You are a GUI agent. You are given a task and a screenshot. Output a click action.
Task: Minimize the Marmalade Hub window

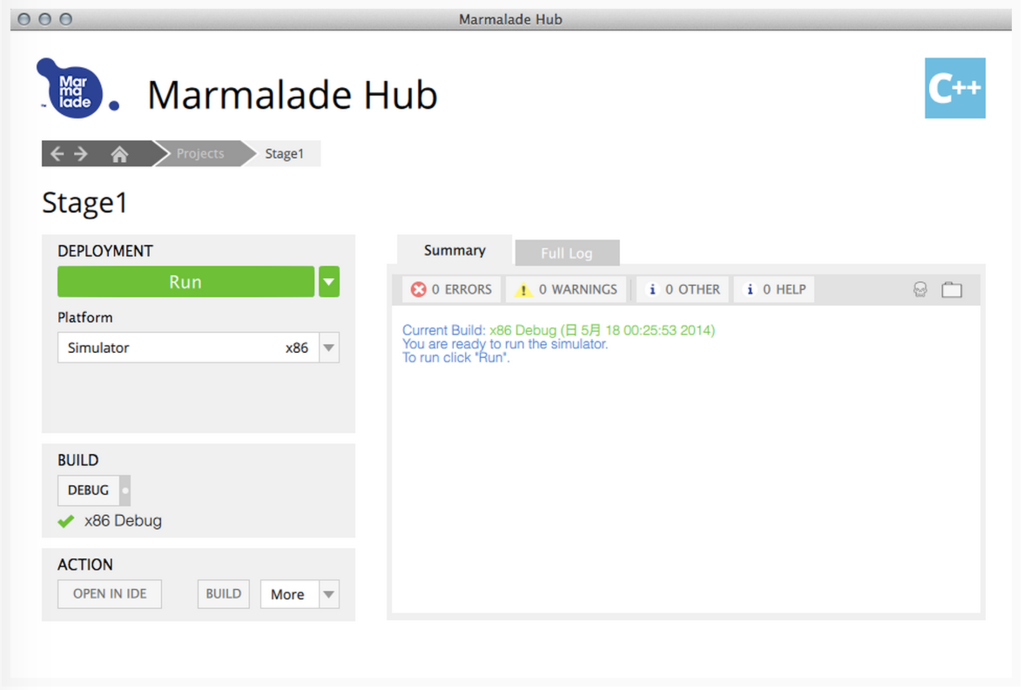point(45,19)
